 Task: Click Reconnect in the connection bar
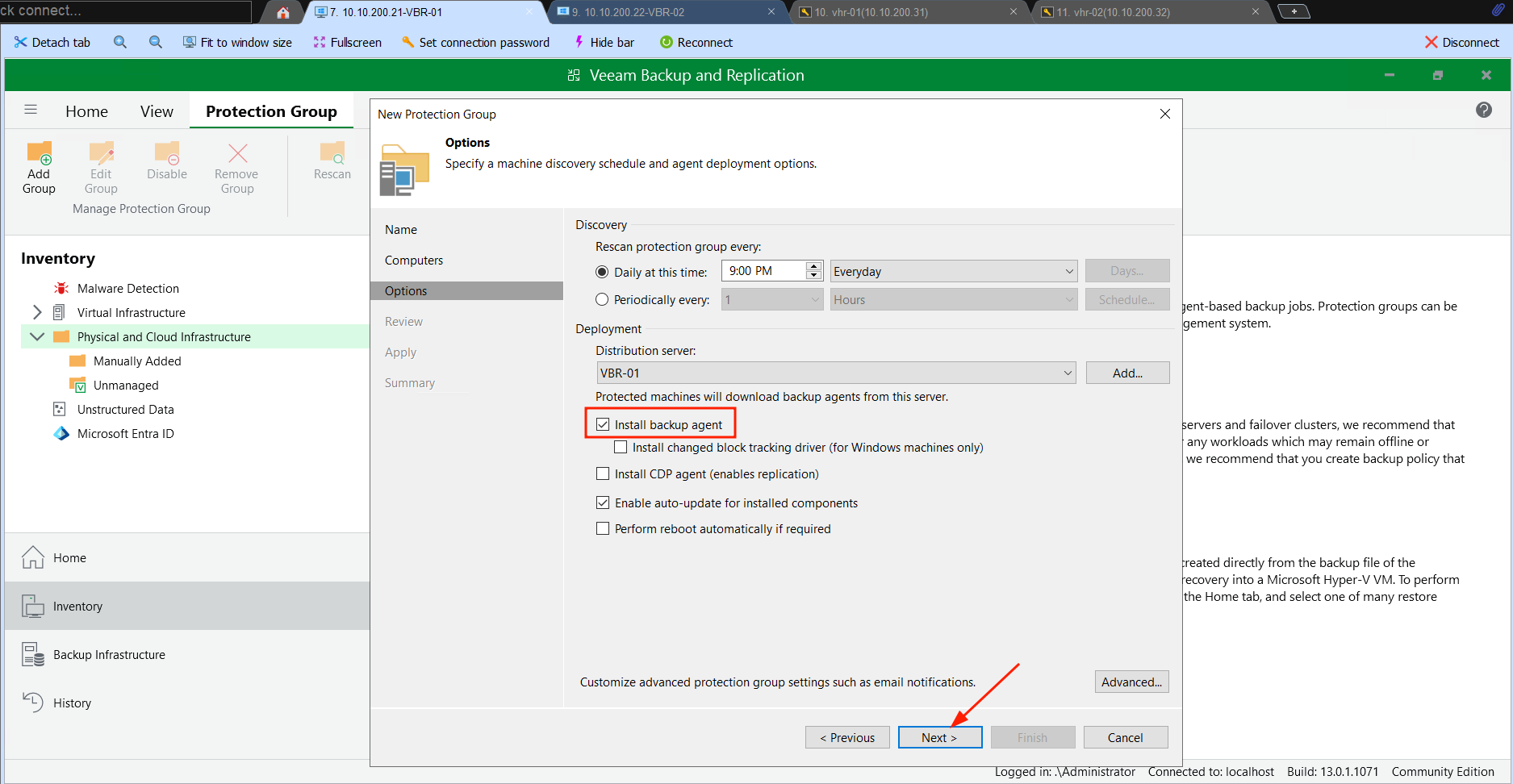[696, 42]
